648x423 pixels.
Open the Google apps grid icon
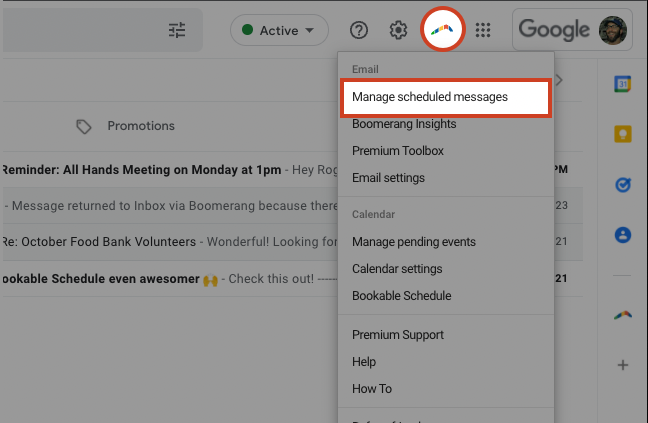pos(483,30)
